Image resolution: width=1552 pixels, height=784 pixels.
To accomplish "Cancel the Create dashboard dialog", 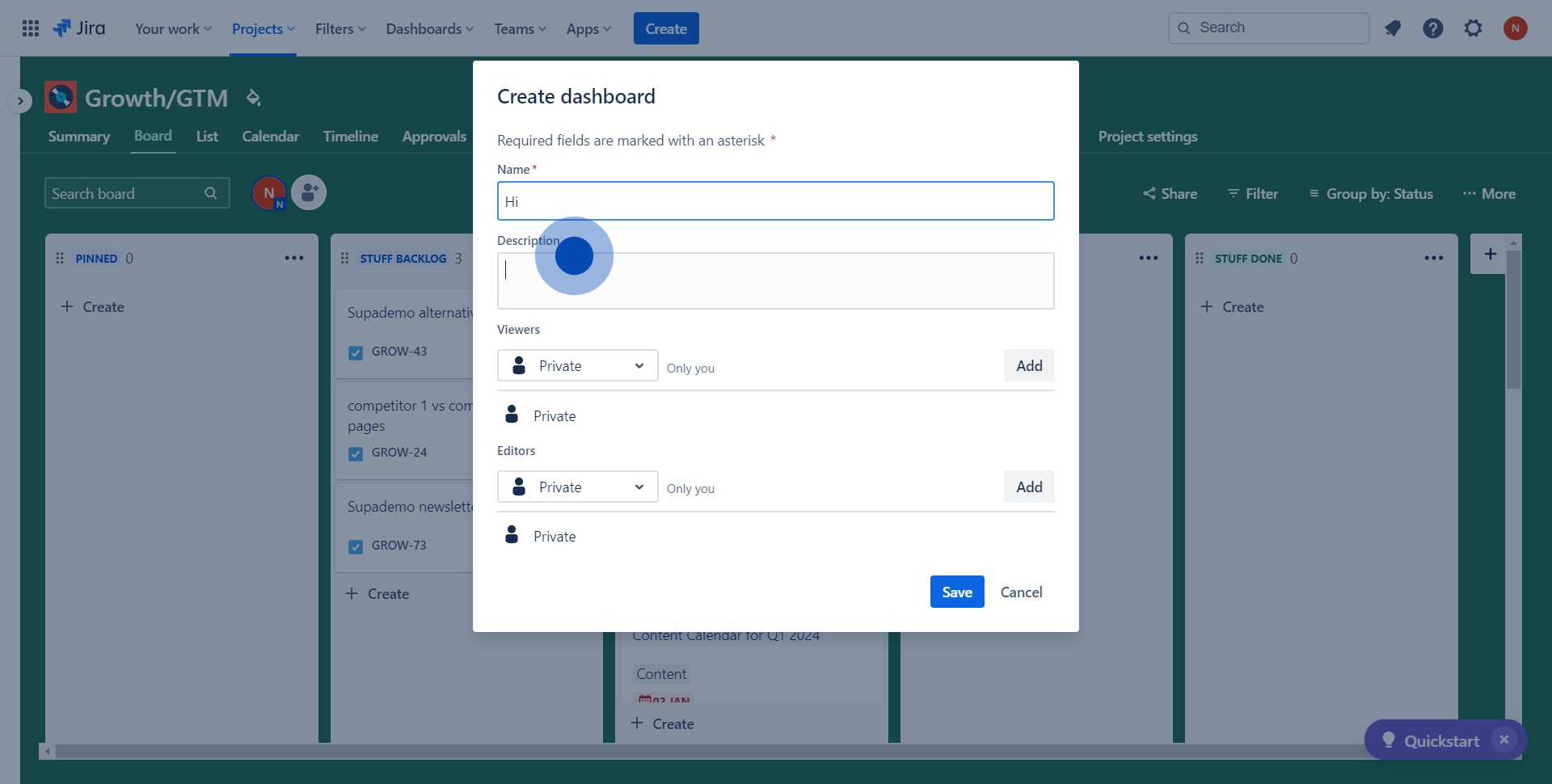I will tap(1021, 592).
